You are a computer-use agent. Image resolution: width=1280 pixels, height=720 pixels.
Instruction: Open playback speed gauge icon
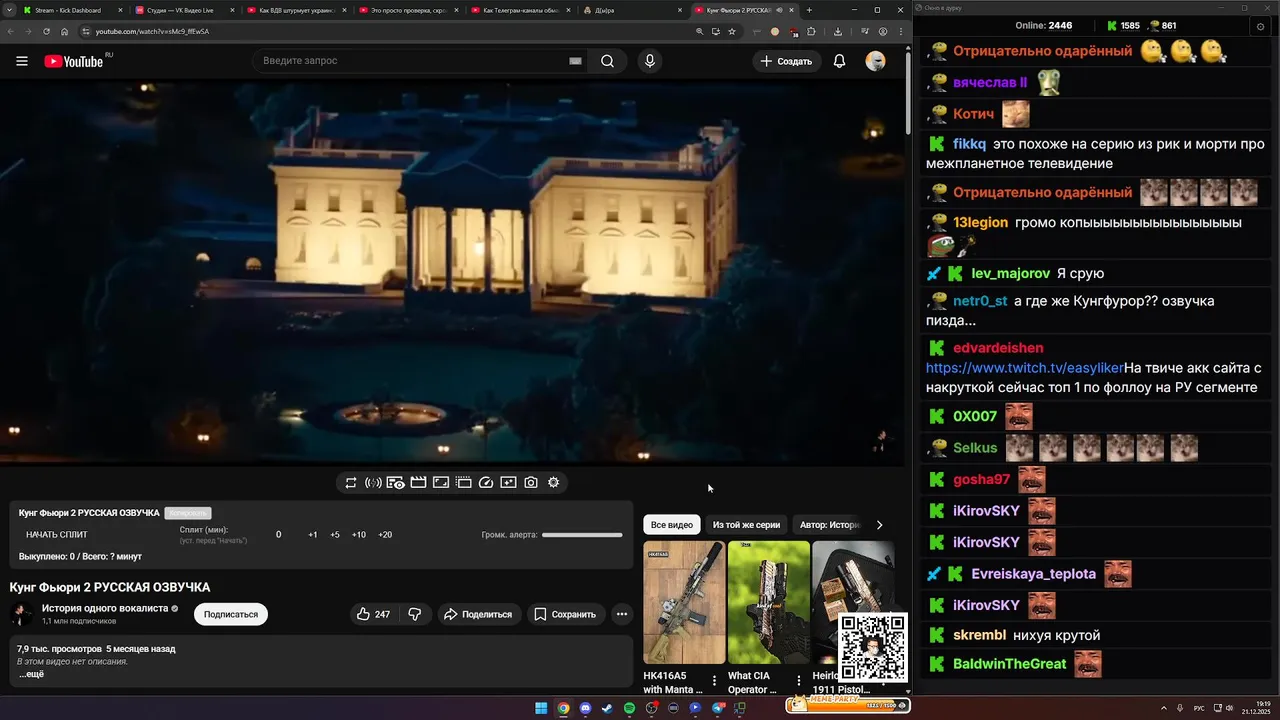[x=486, y=482]
